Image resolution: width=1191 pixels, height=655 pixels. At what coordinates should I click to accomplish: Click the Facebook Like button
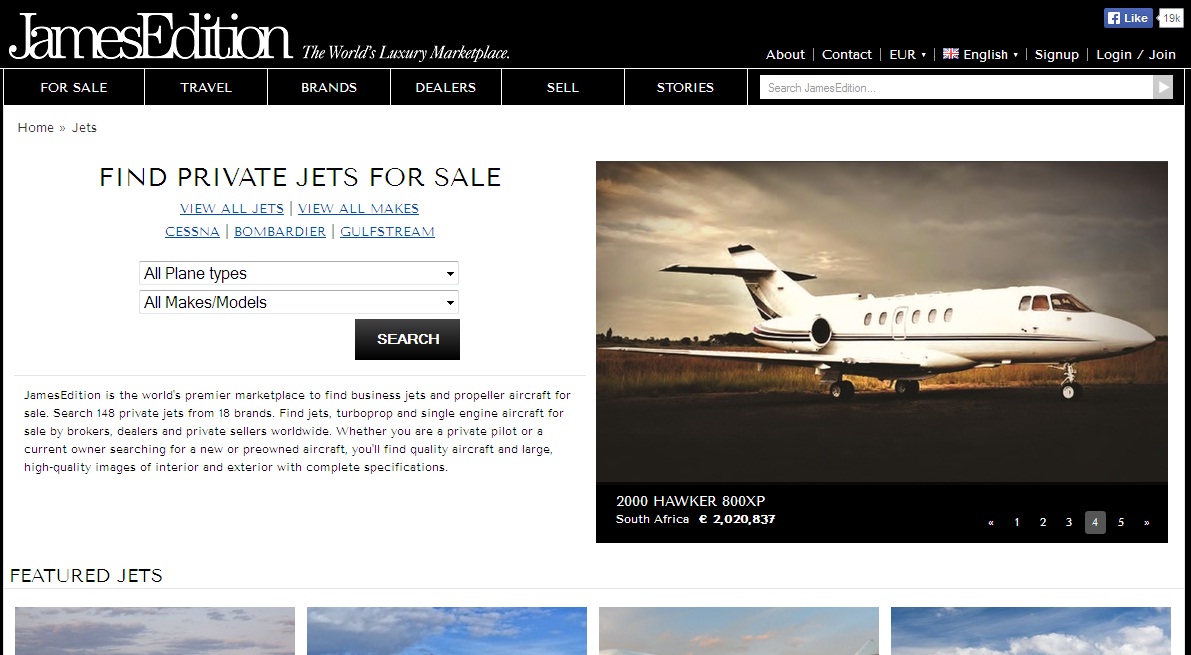coord(1128,18)
